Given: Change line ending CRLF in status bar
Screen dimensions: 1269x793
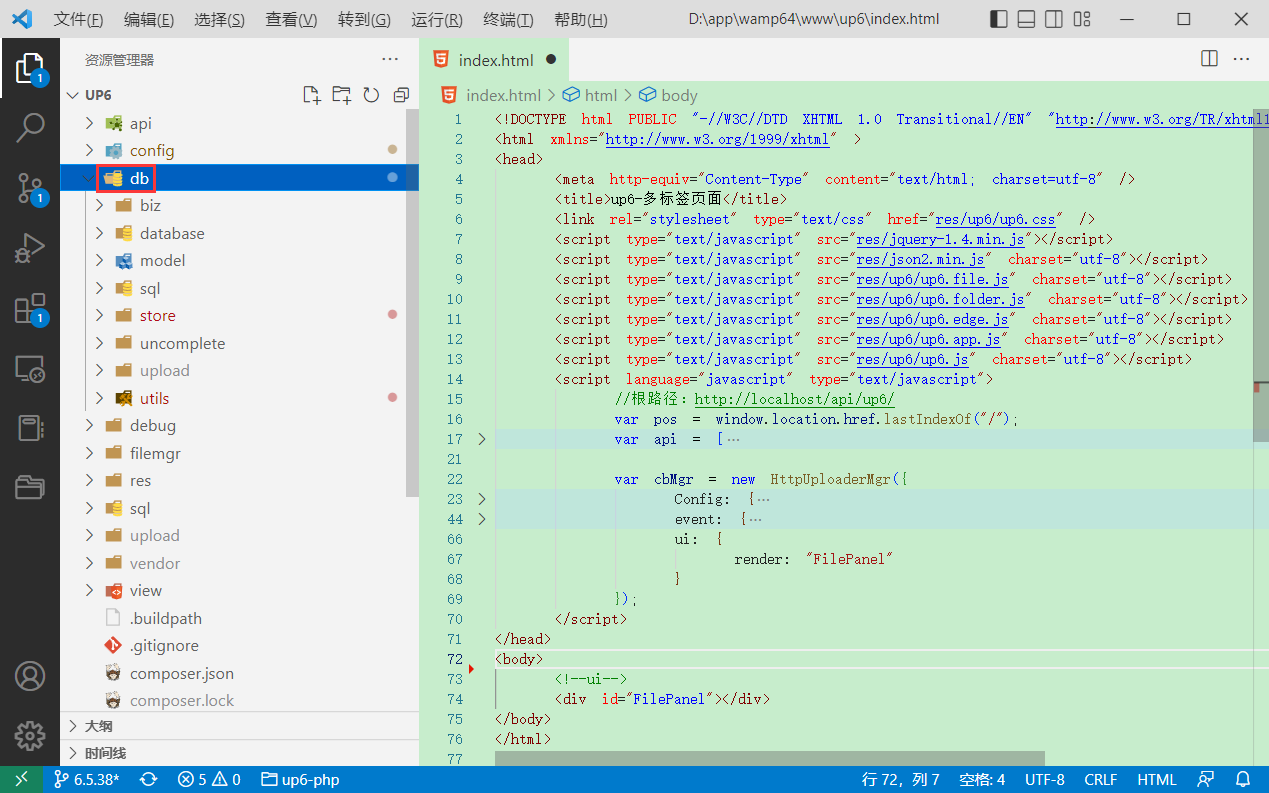Looking at the screenshot, I should tap(1101, 780).
